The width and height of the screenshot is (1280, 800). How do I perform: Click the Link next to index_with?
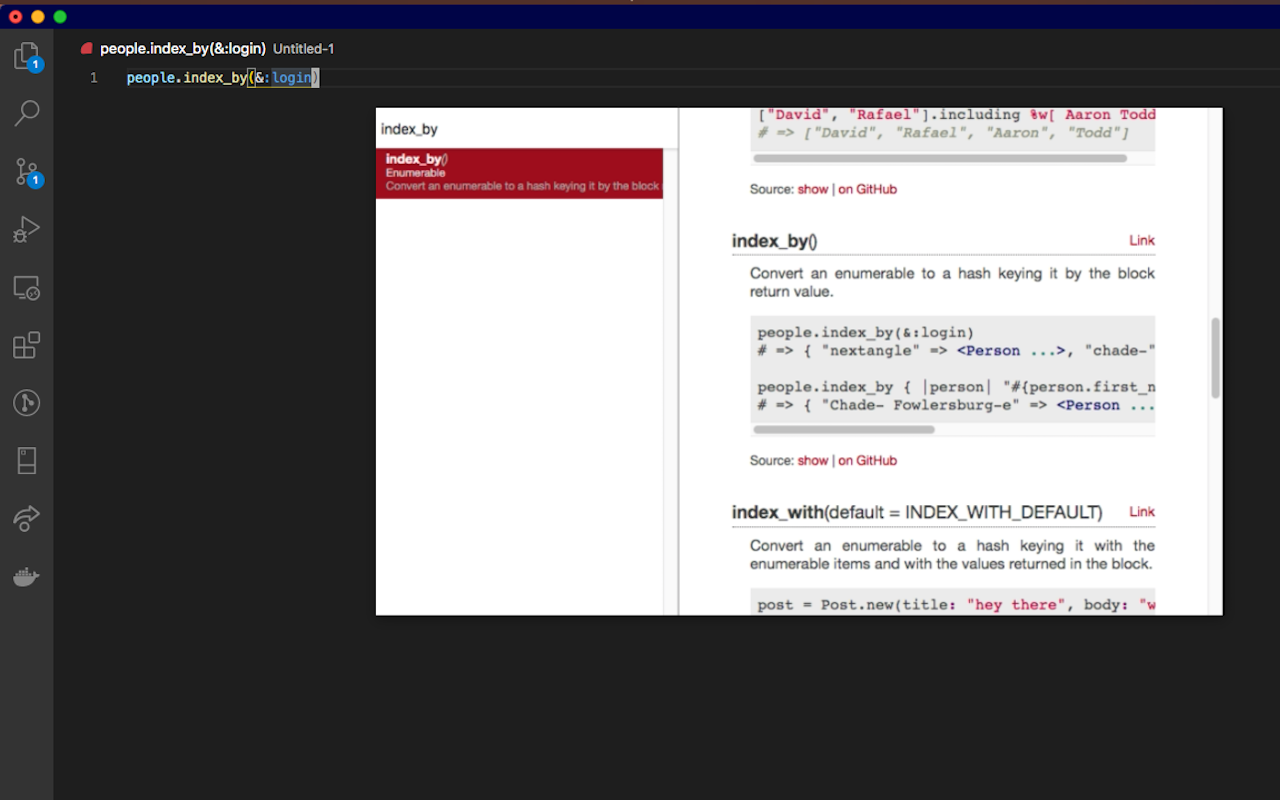(x=1142, y=511)
